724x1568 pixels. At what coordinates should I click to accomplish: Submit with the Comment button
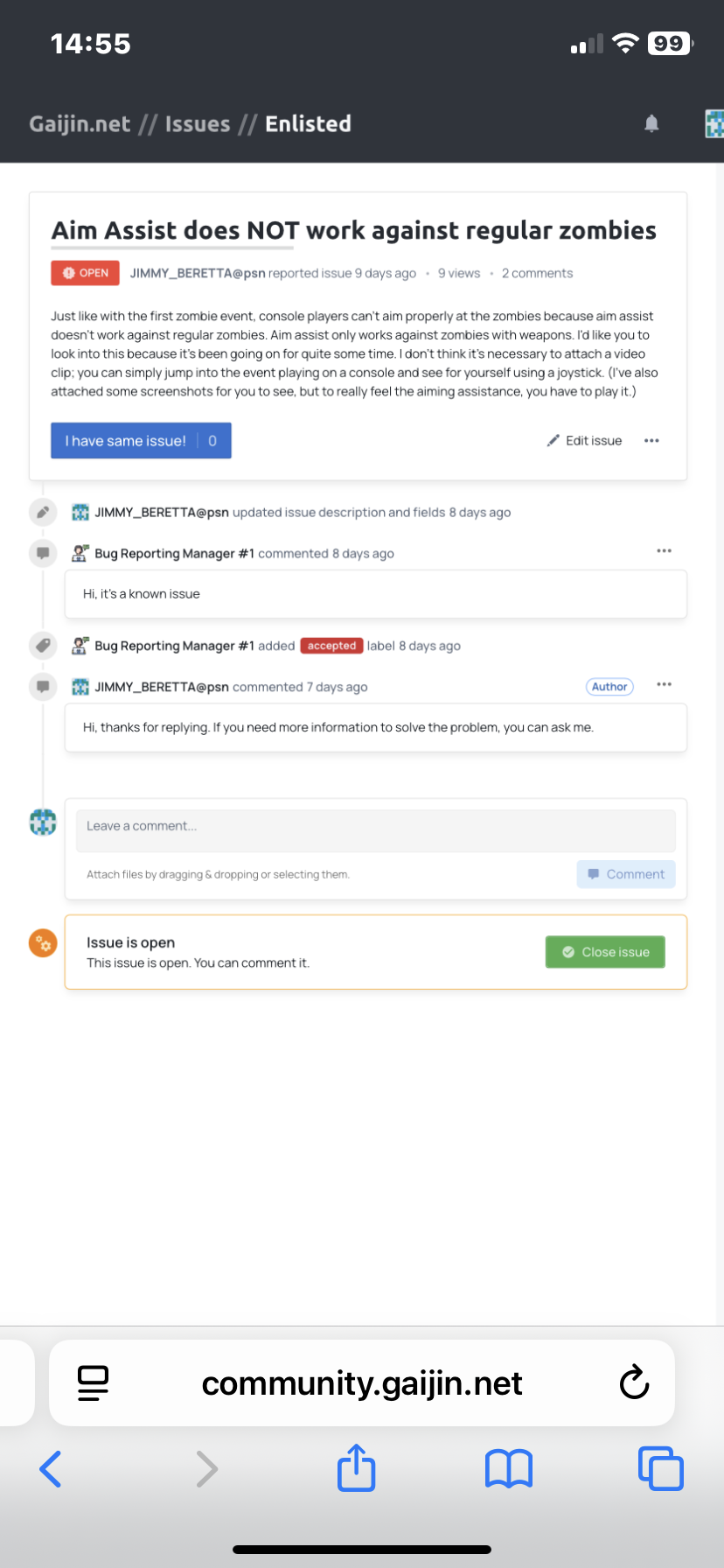(625, 874)
